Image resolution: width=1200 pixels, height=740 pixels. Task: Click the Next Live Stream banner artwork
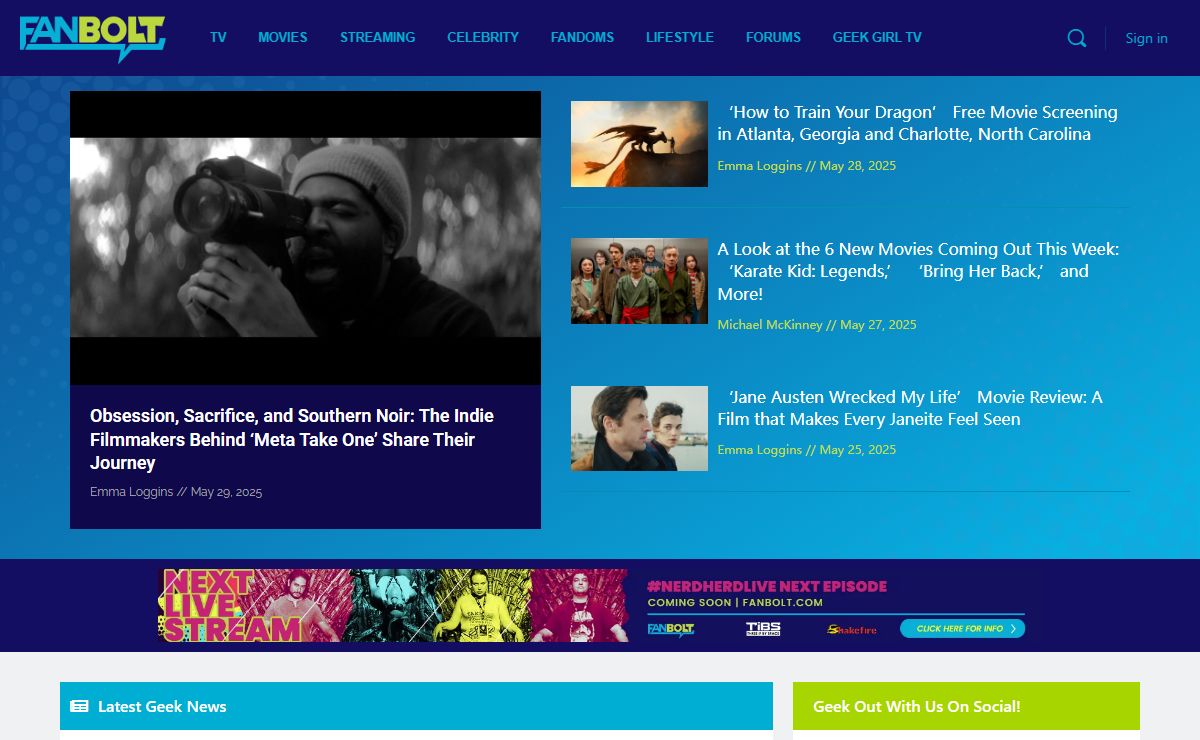393,605
